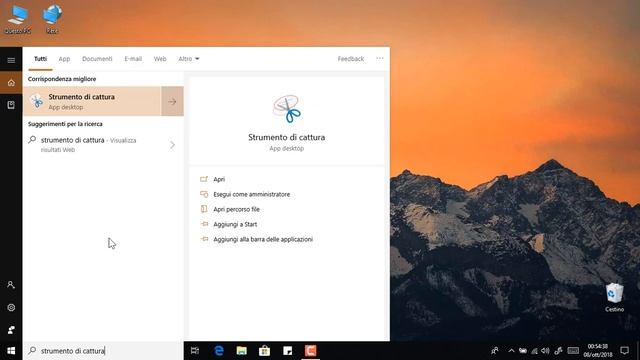Click the clock and date in taskbar
The width and height of the screenshot is (640, 360).
[x=598, y=351]
